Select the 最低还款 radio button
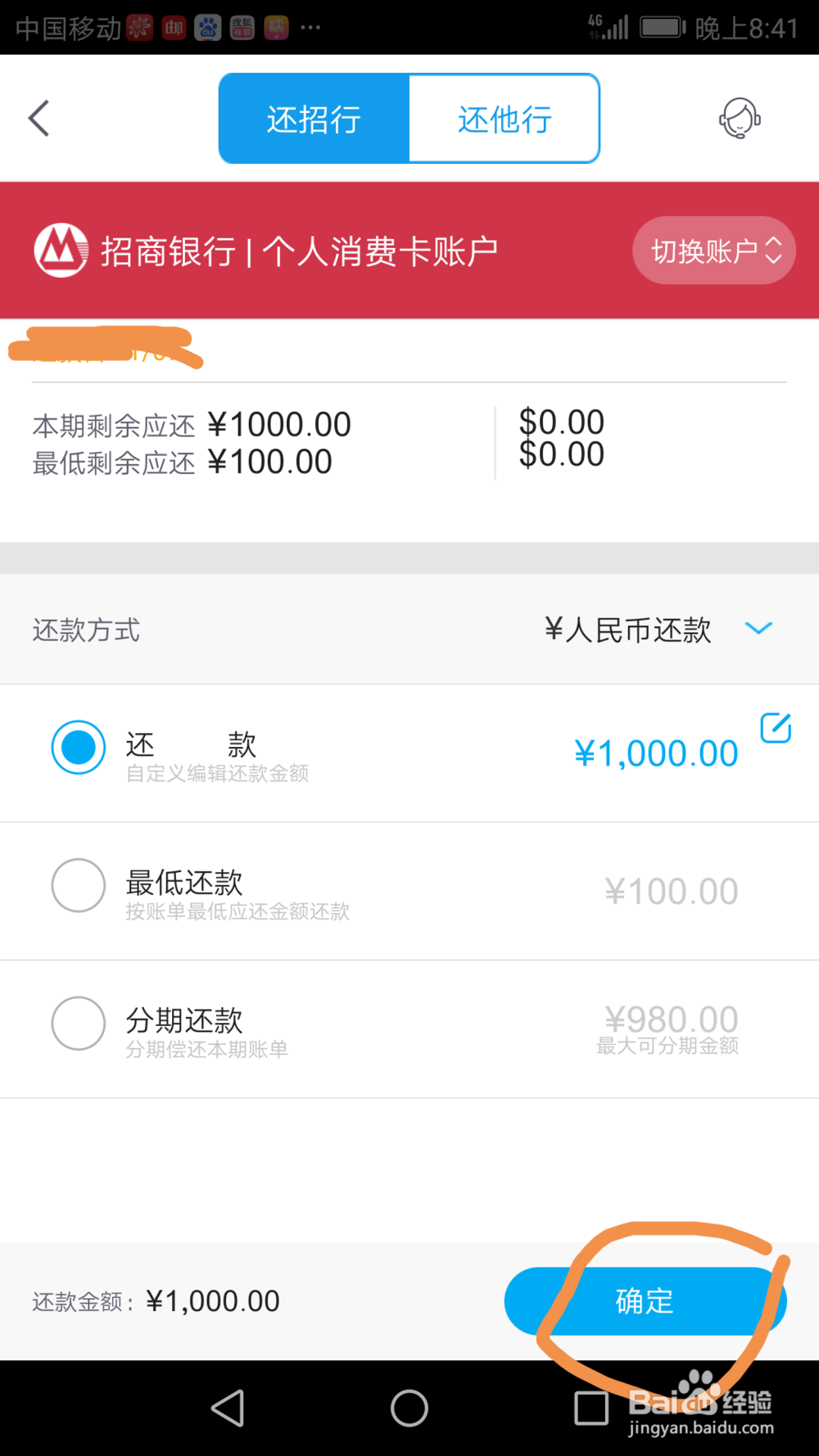Viewport: 819px width, 1456px height. click(x=79, y=885)
